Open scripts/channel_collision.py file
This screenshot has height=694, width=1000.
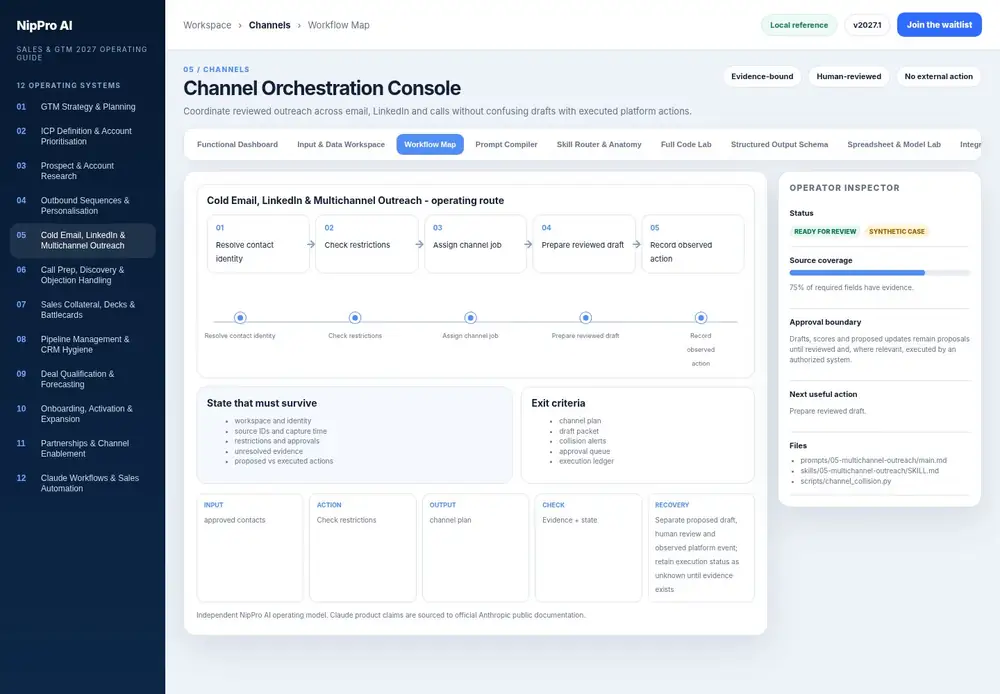point(846,481)
